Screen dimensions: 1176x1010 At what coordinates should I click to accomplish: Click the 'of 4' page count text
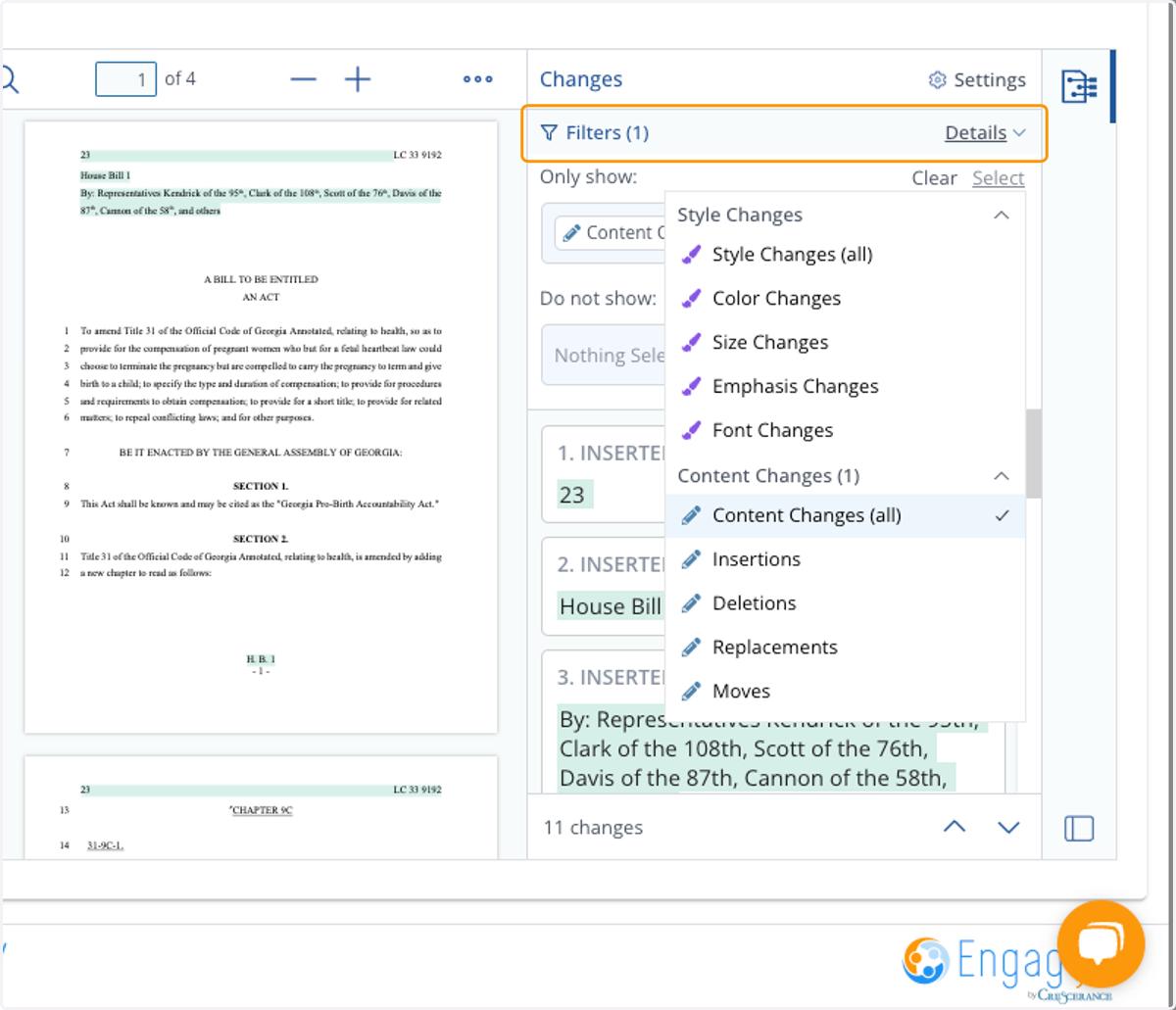point(180,79)
